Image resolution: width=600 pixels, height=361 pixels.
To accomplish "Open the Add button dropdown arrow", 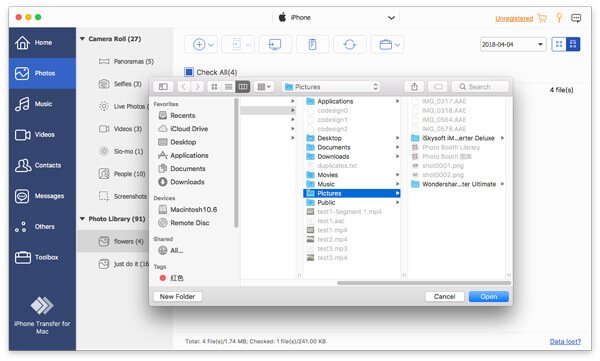I will (210, 45).
